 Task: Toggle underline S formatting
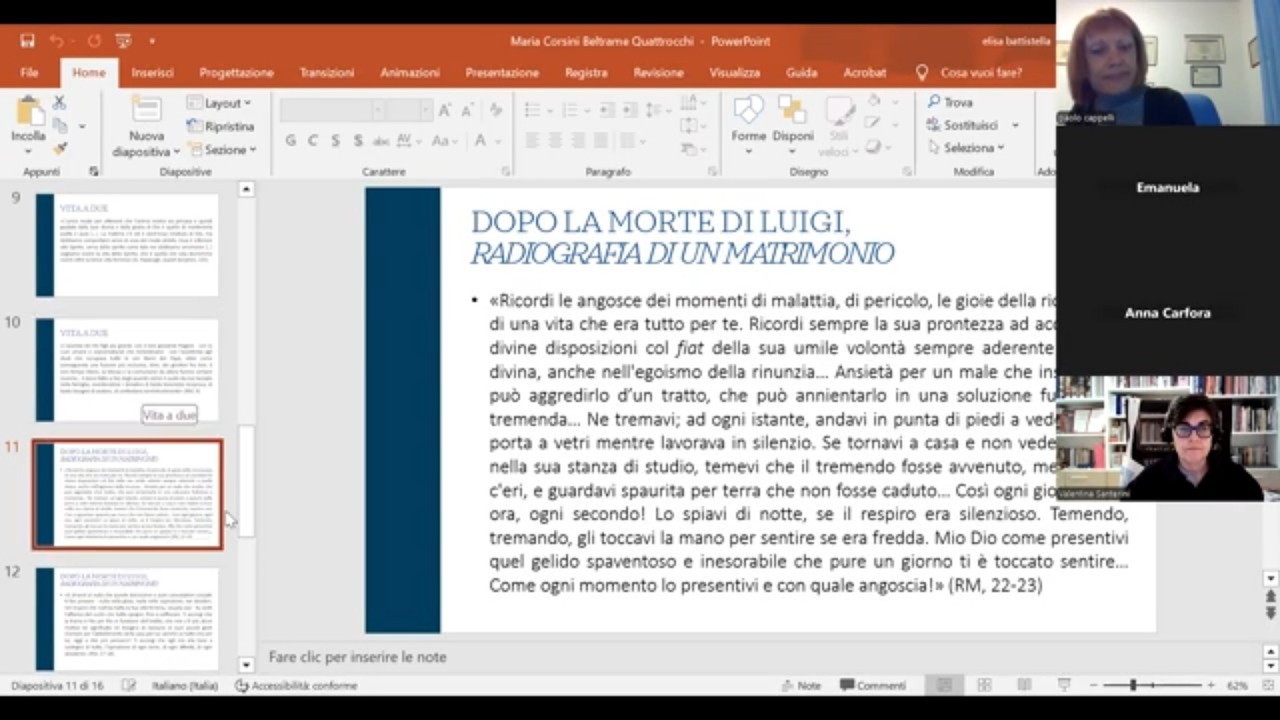(336, 141)
